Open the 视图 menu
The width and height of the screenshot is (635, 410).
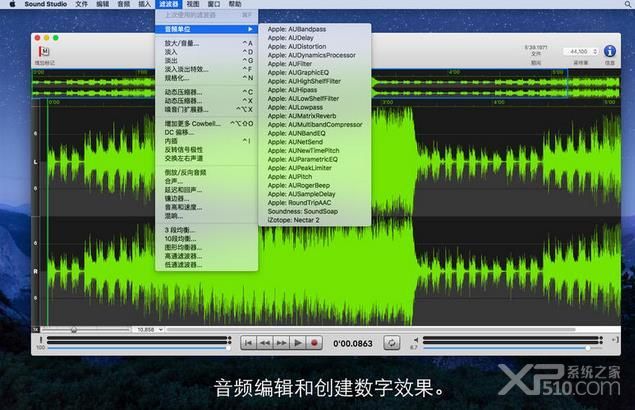pos(193,4)
